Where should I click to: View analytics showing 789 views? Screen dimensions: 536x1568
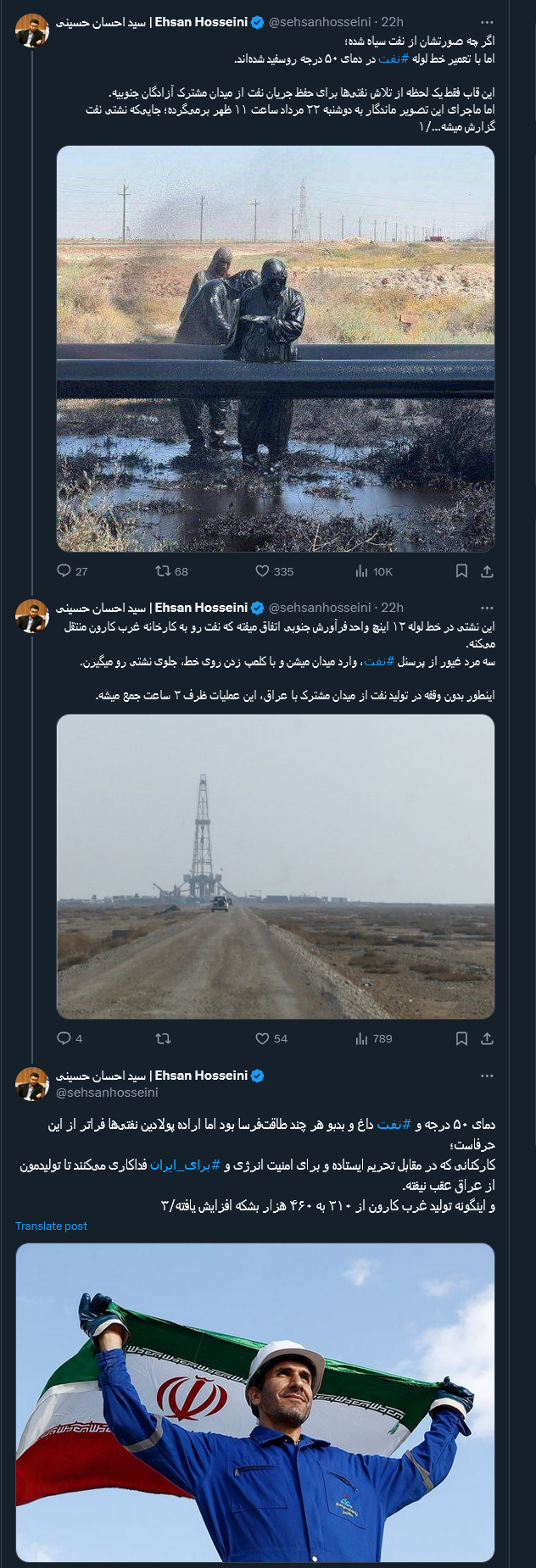[x=362, y=1038]
